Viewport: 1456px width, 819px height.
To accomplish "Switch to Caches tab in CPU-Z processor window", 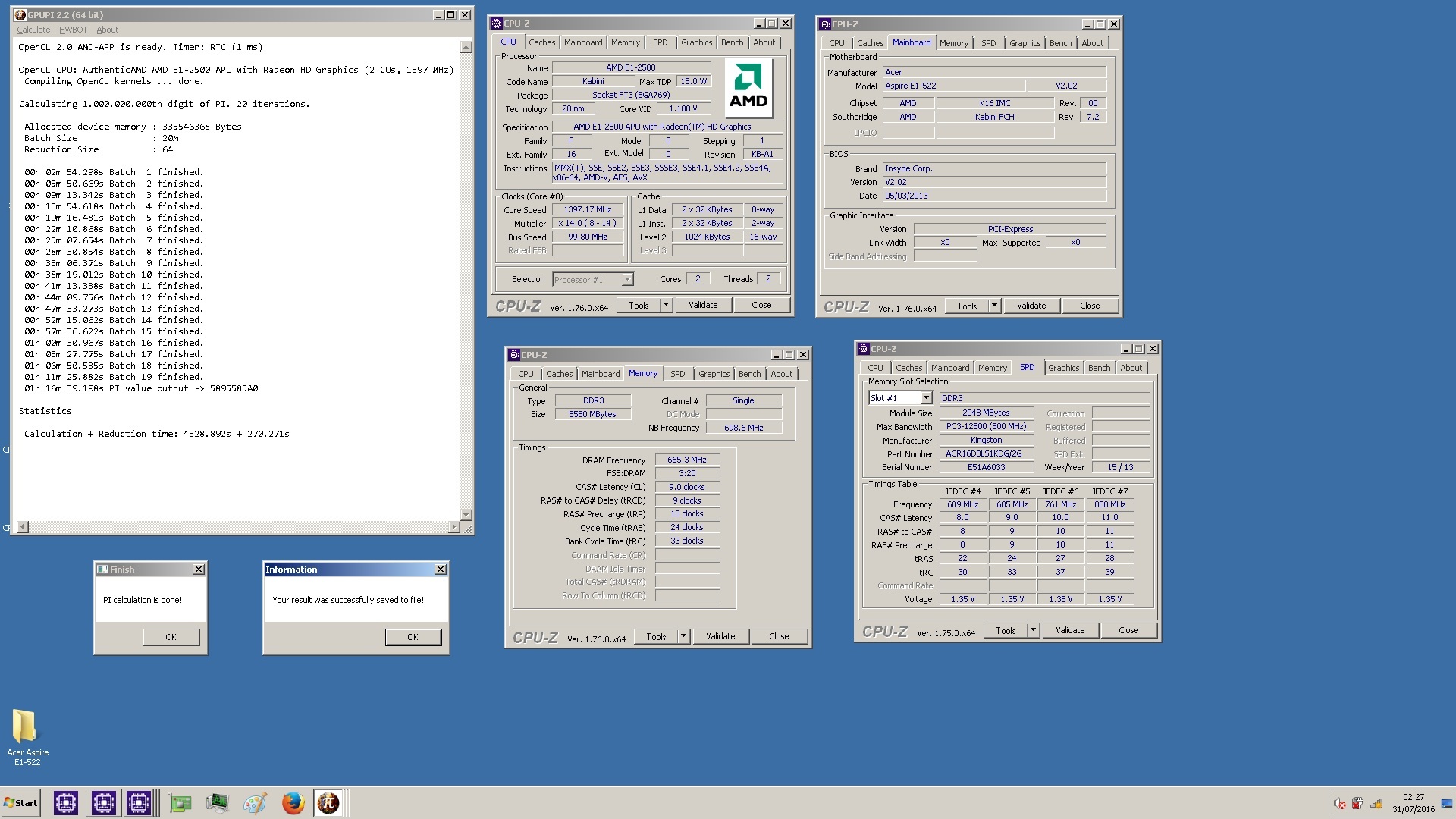I will (x=542, y=42).
